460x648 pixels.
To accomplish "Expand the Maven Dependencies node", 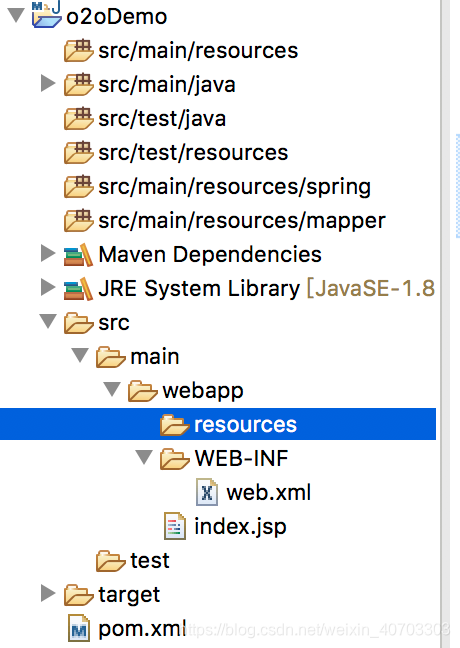I will pyautogui.click(x=48, y=253).
